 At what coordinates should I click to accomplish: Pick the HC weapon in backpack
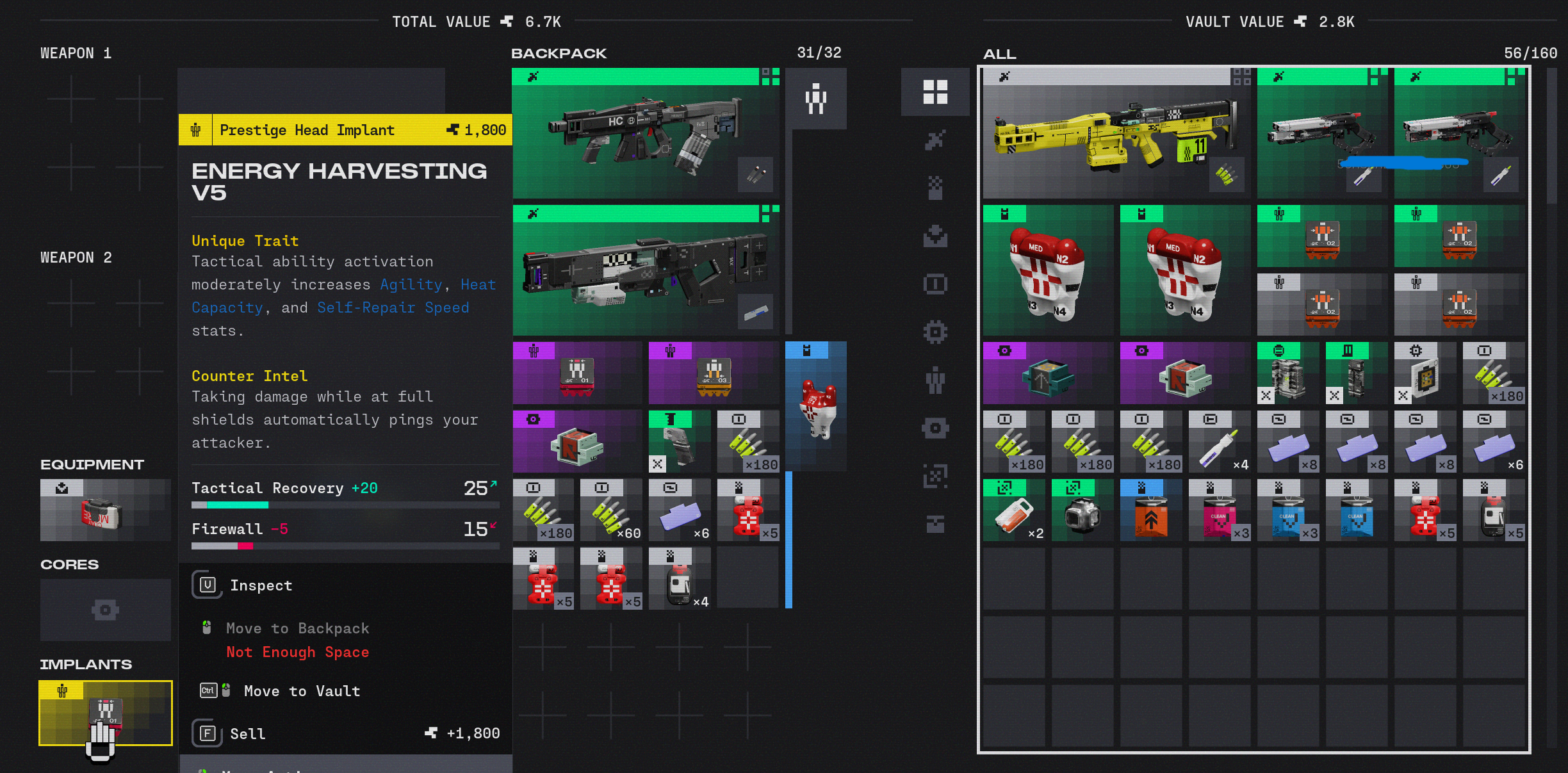tap(645, 133)
